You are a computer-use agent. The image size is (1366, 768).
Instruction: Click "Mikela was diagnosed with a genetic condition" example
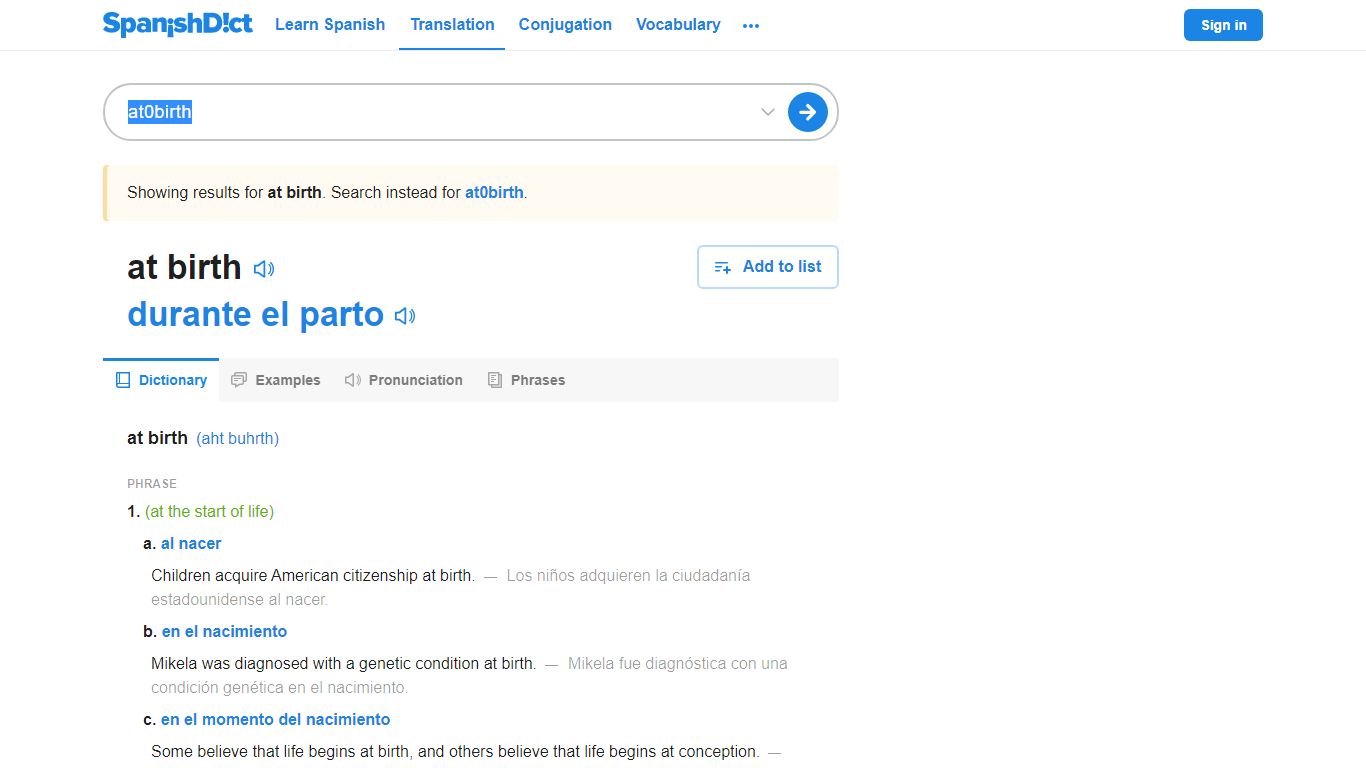(x=344, y=663)
